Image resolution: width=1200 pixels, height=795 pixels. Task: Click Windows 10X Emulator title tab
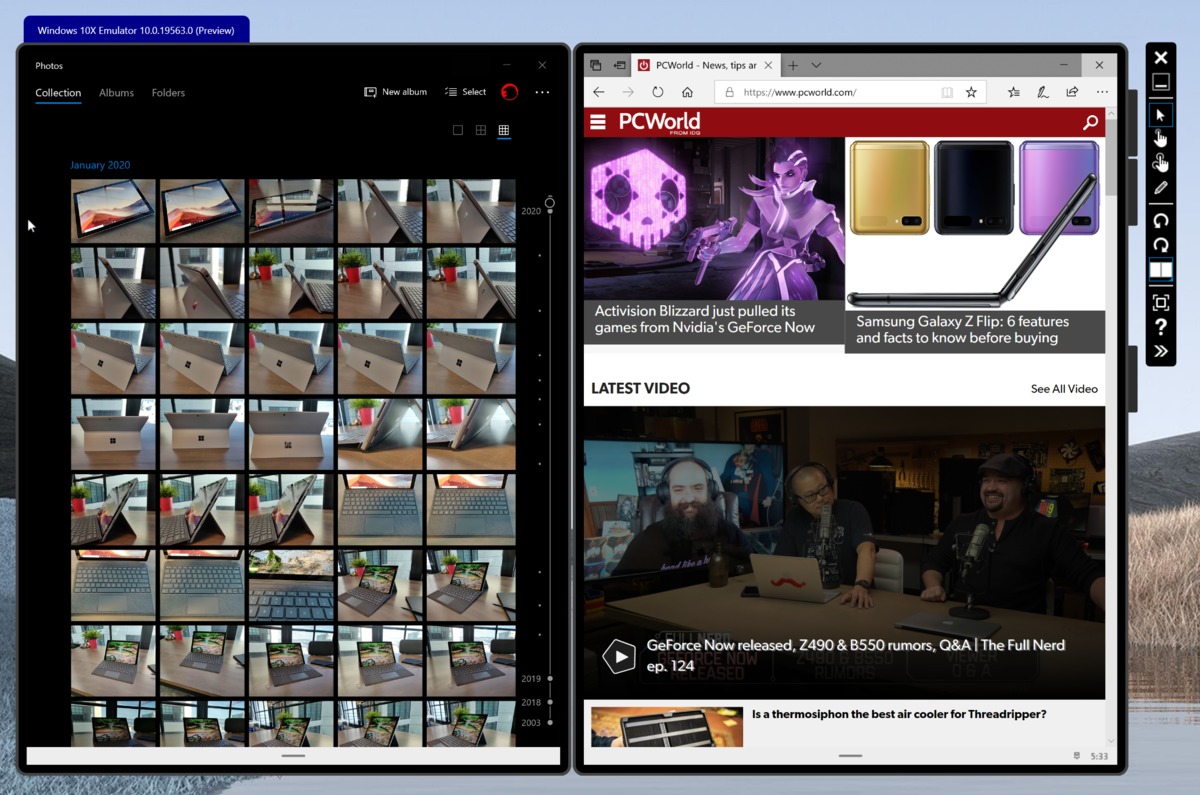pos(136,30)
